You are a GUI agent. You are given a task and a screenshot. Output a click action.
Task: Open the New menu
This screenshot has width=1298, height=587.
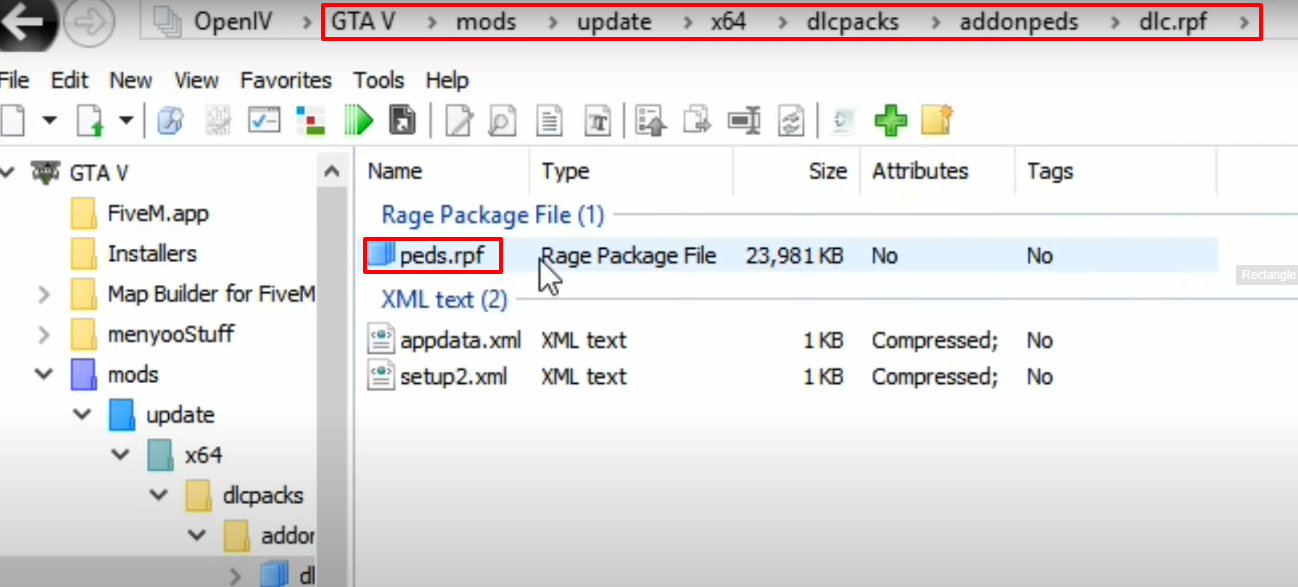(131, 80)
